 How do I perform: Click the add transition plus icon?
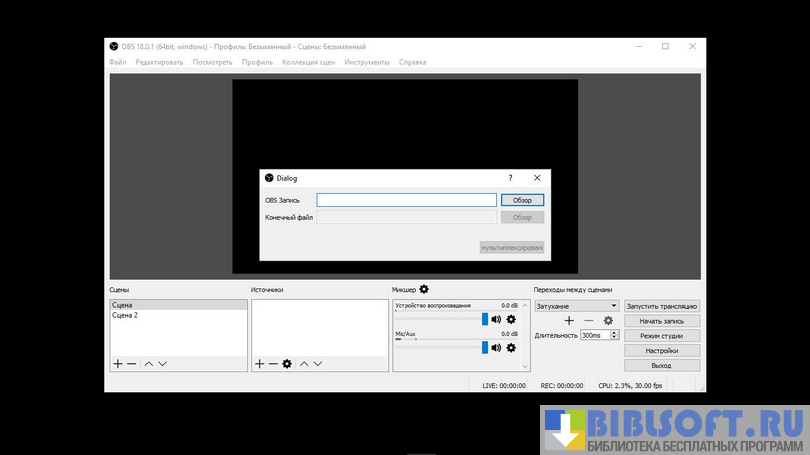(x=569, y=321)
